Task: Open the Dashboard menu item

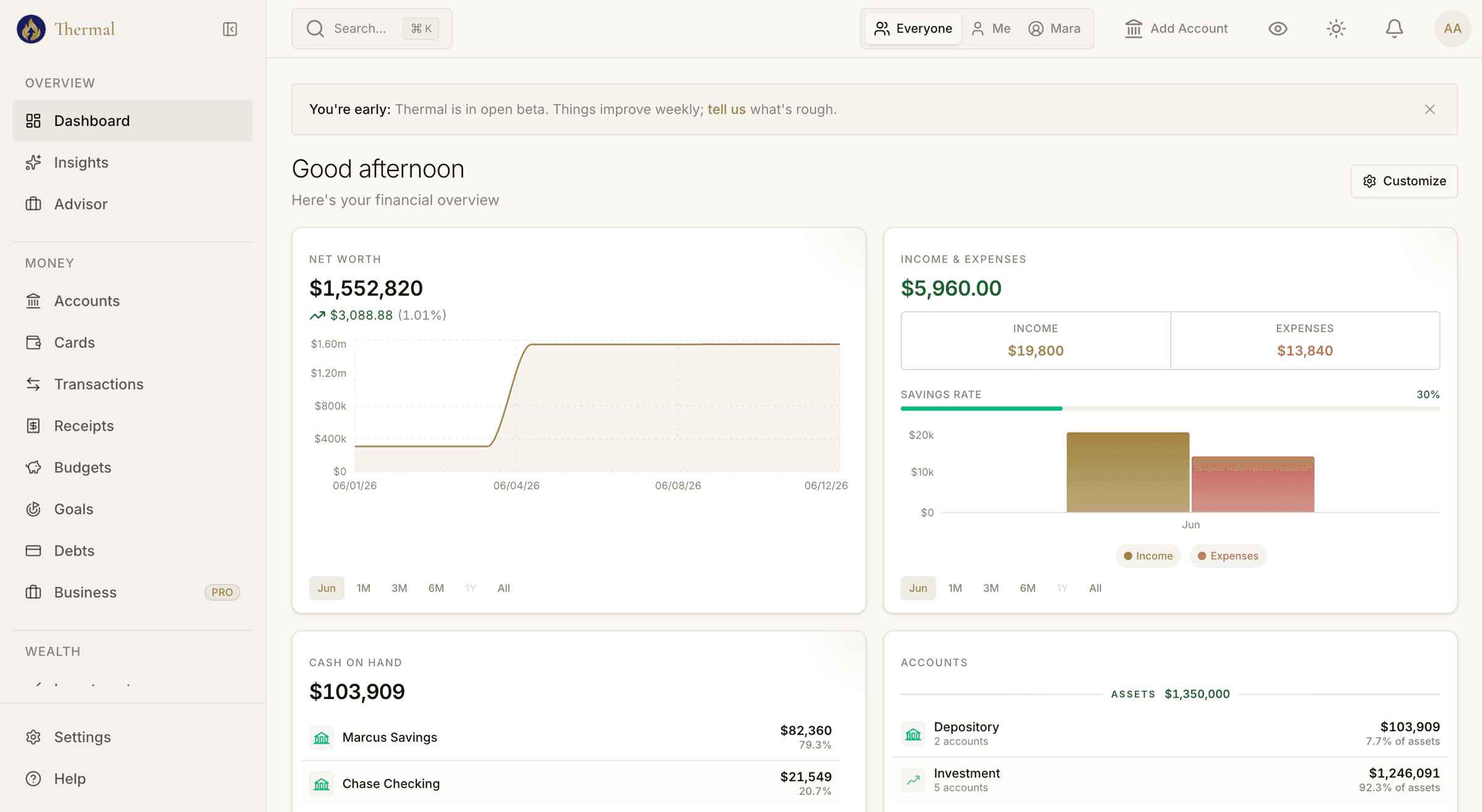Action: (x=132, y=120)
